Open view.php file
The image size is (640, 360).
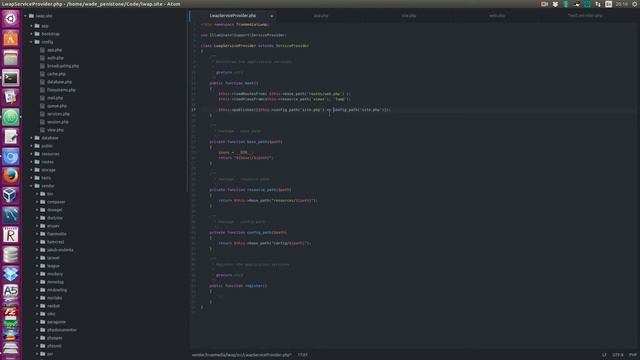tap(55, 130)
